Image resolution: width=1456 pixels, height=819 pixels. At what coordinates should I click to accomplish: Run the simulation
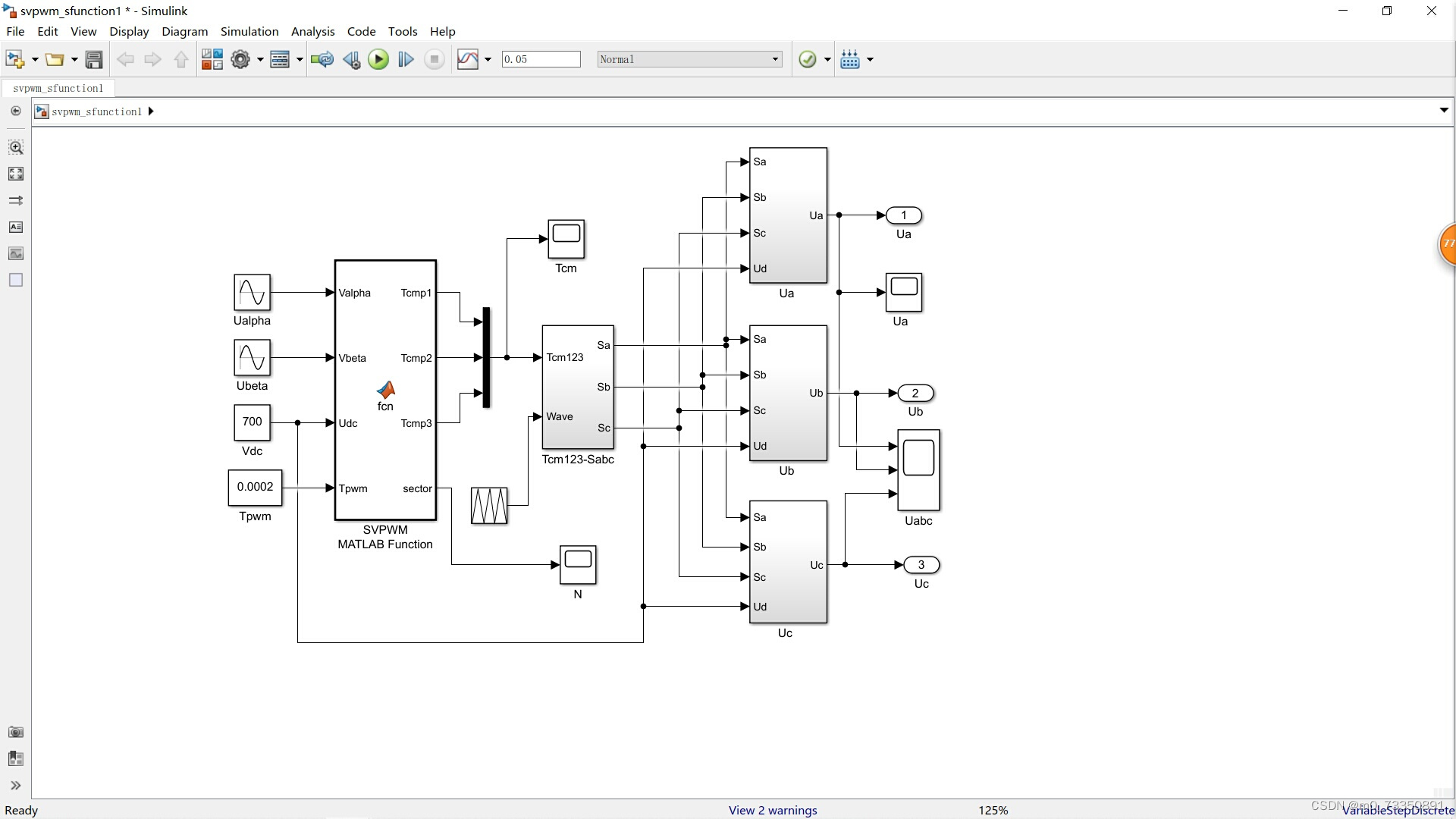pos(378,59)
